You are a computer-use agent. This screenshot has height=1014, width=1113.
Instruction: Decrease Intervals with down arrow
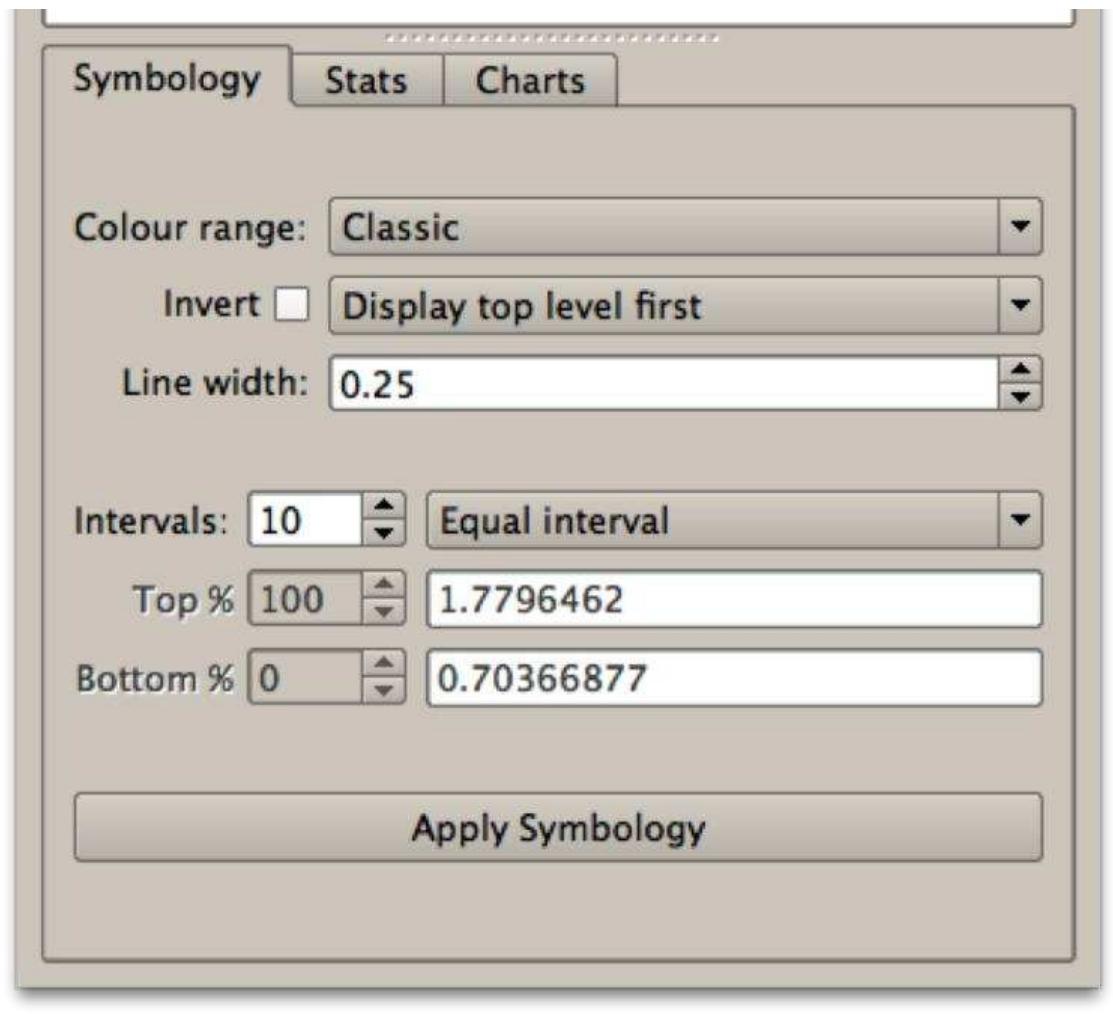[384, 534]
